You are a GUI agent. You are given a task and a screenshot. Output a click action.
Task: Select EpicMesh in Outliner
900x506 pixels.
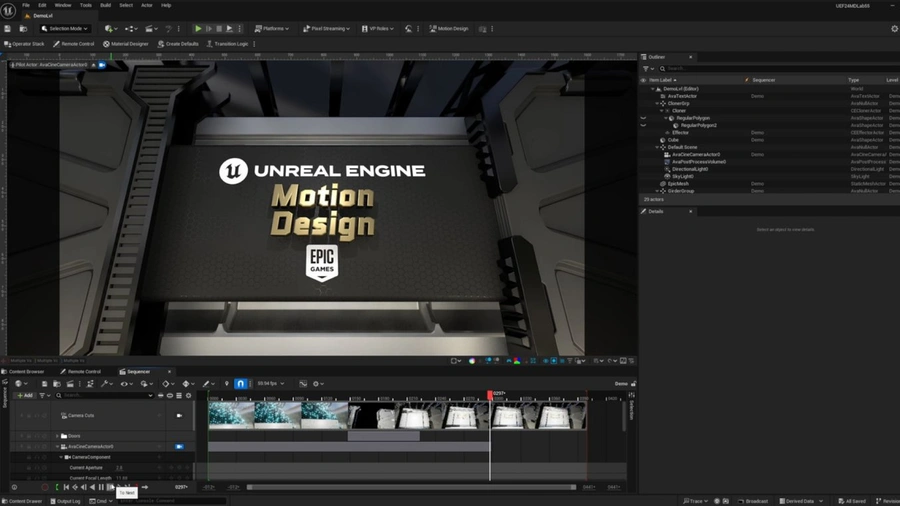tap(677, 184)
